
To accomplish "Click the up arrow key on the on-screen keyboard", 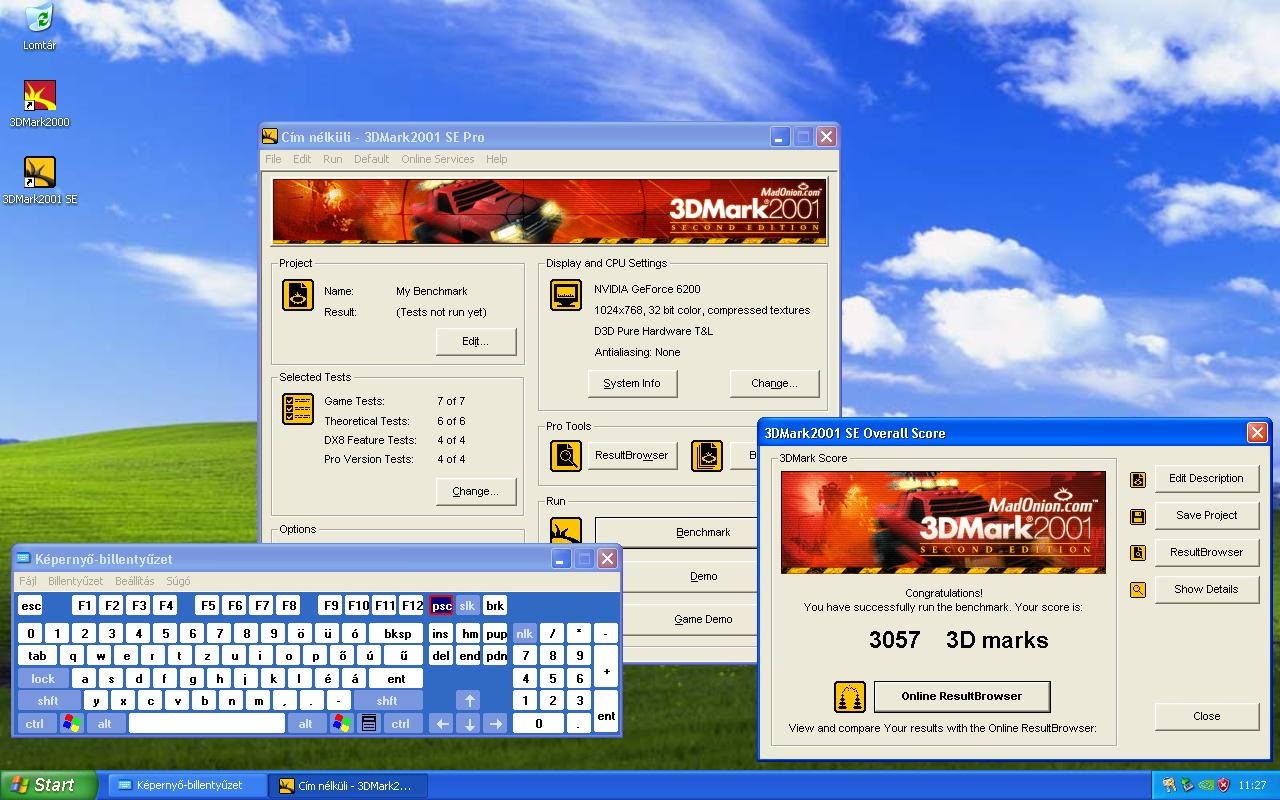I will pos(468,701).
